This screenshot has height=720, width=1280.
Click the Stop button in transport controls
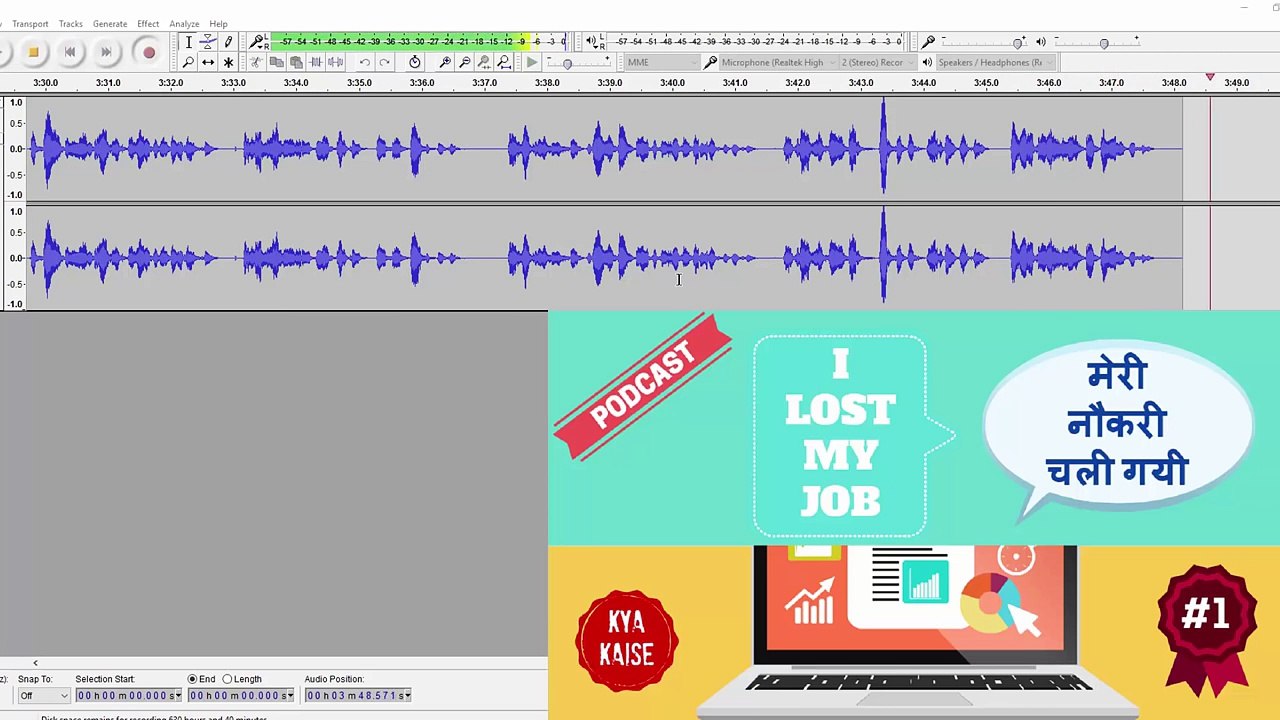(x=33, y=52)
